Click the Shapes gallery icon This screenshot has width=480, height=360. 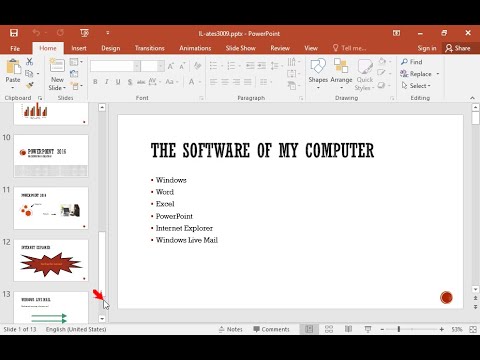click(318, 66)
